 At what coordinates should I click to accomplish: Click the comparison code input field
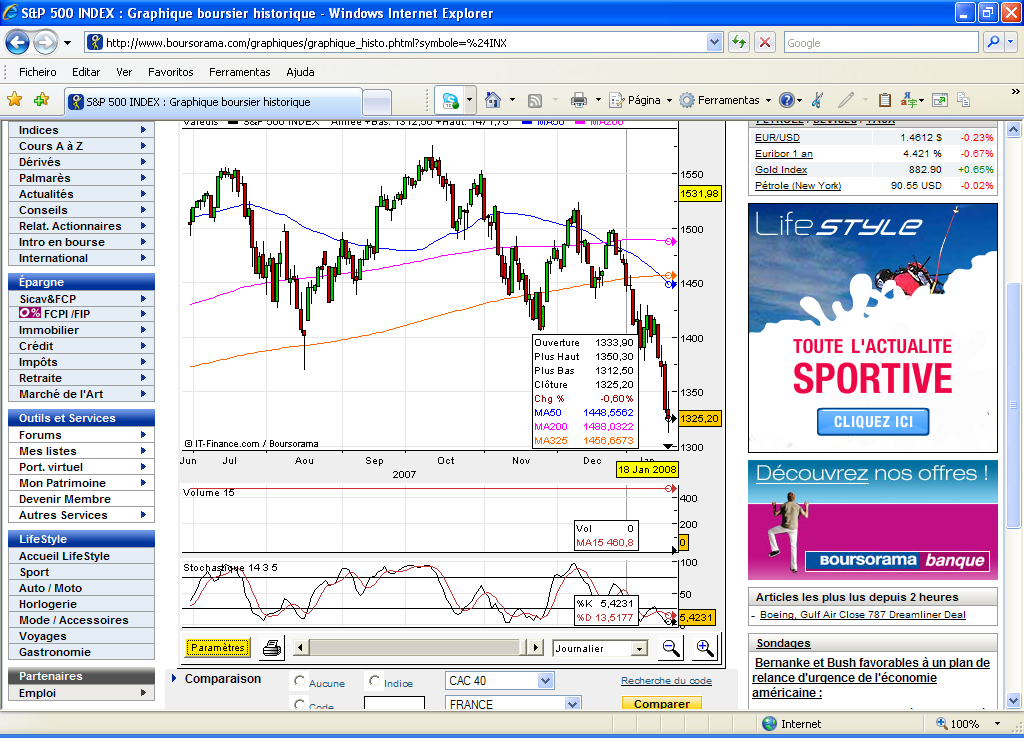point(394,703)
